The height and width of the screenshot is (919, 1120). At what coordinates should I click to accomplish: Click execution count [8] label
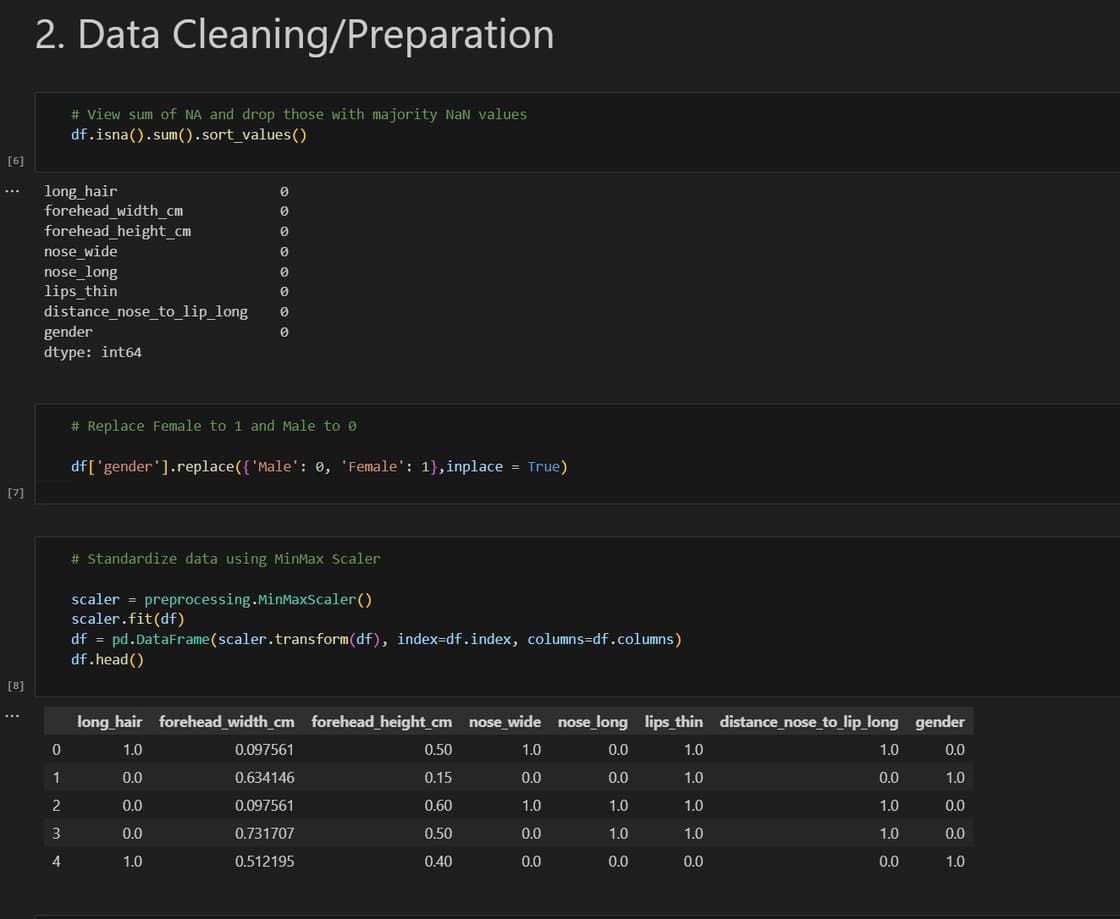[16, 686]
